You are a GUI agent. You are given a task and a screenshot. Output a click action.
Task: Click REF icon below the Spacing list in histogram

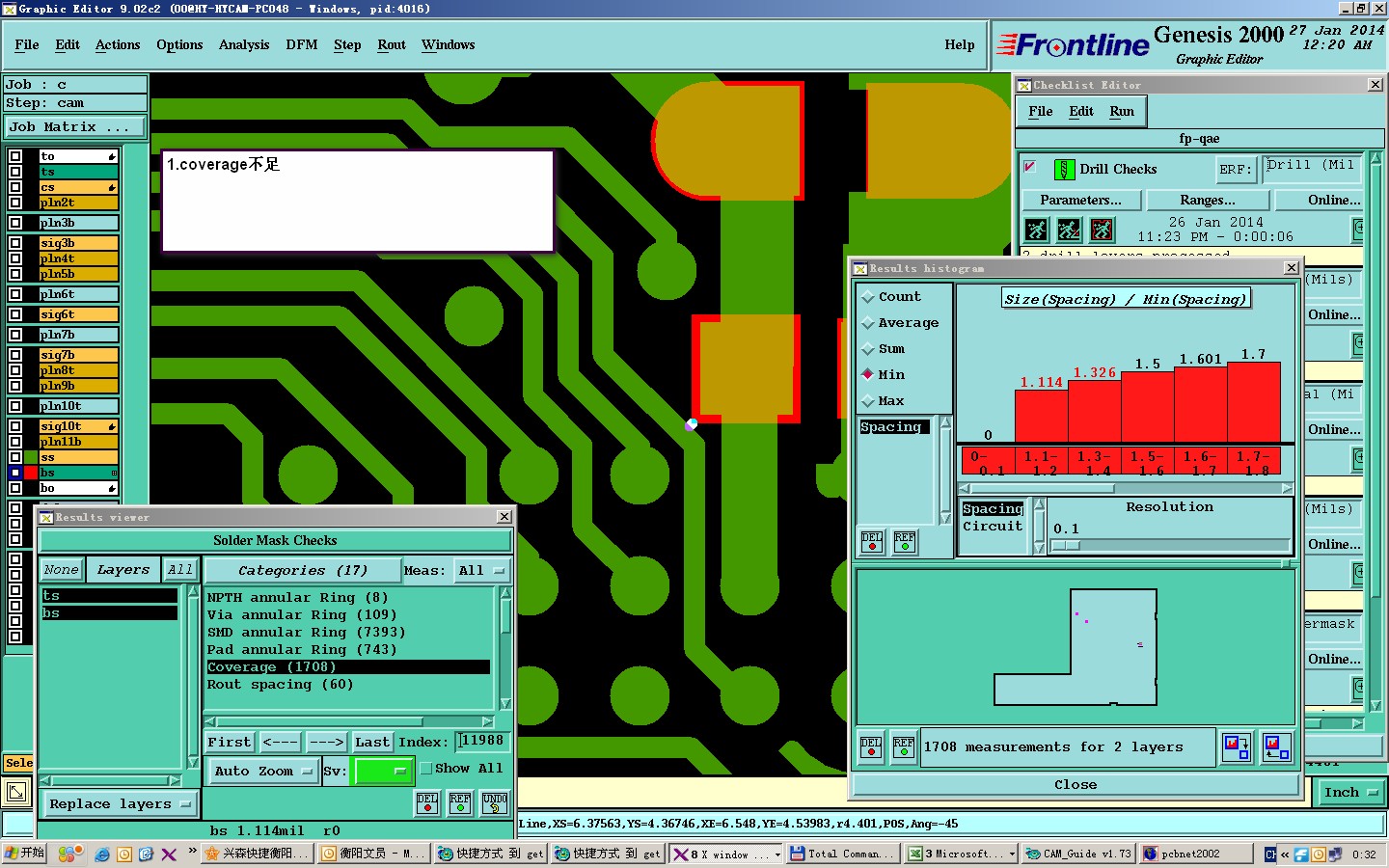(x=905, y=542)
